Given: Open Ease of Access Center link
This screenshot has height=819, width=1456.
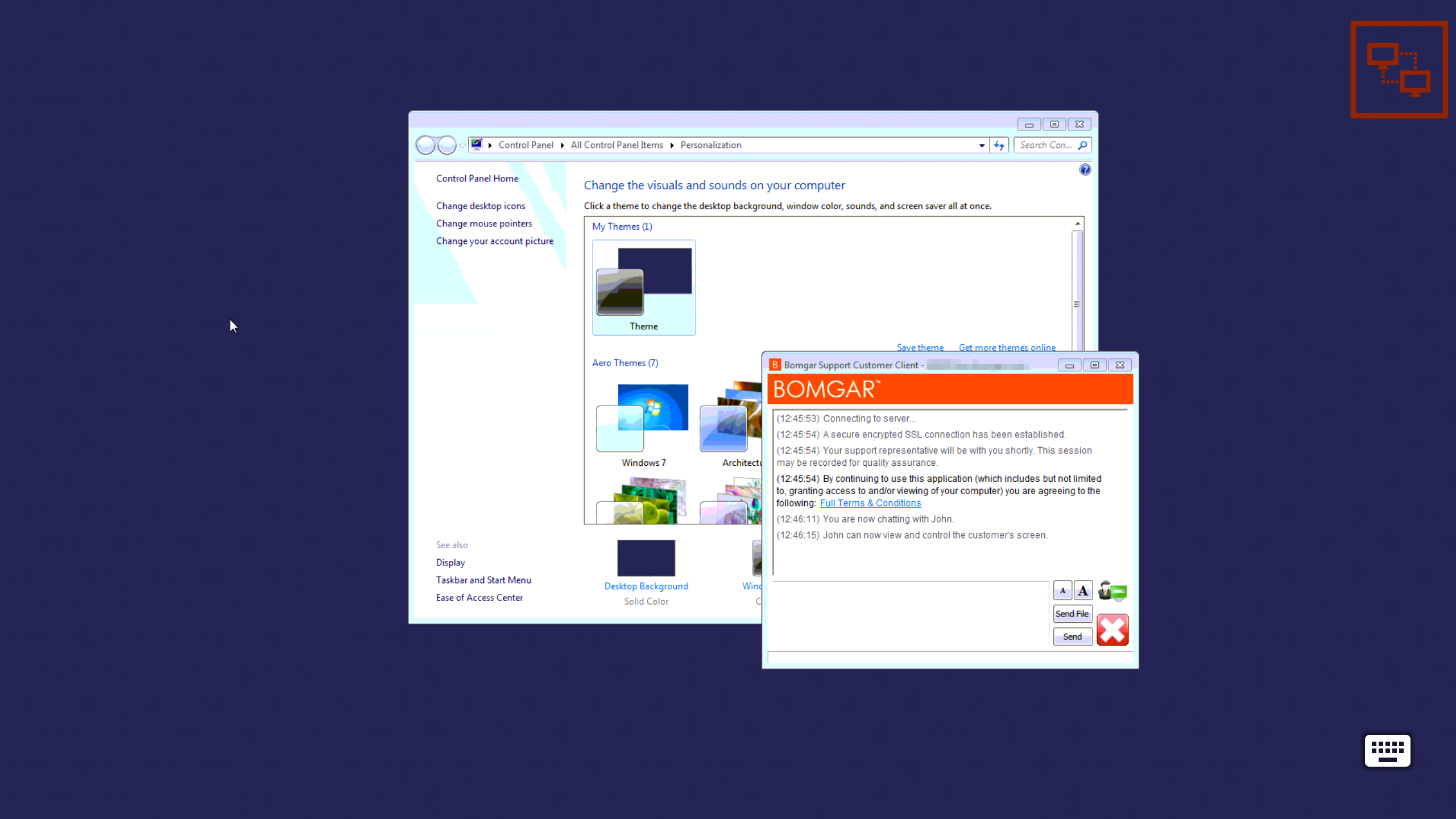Looking at the screenshot, I should [479, 598].
